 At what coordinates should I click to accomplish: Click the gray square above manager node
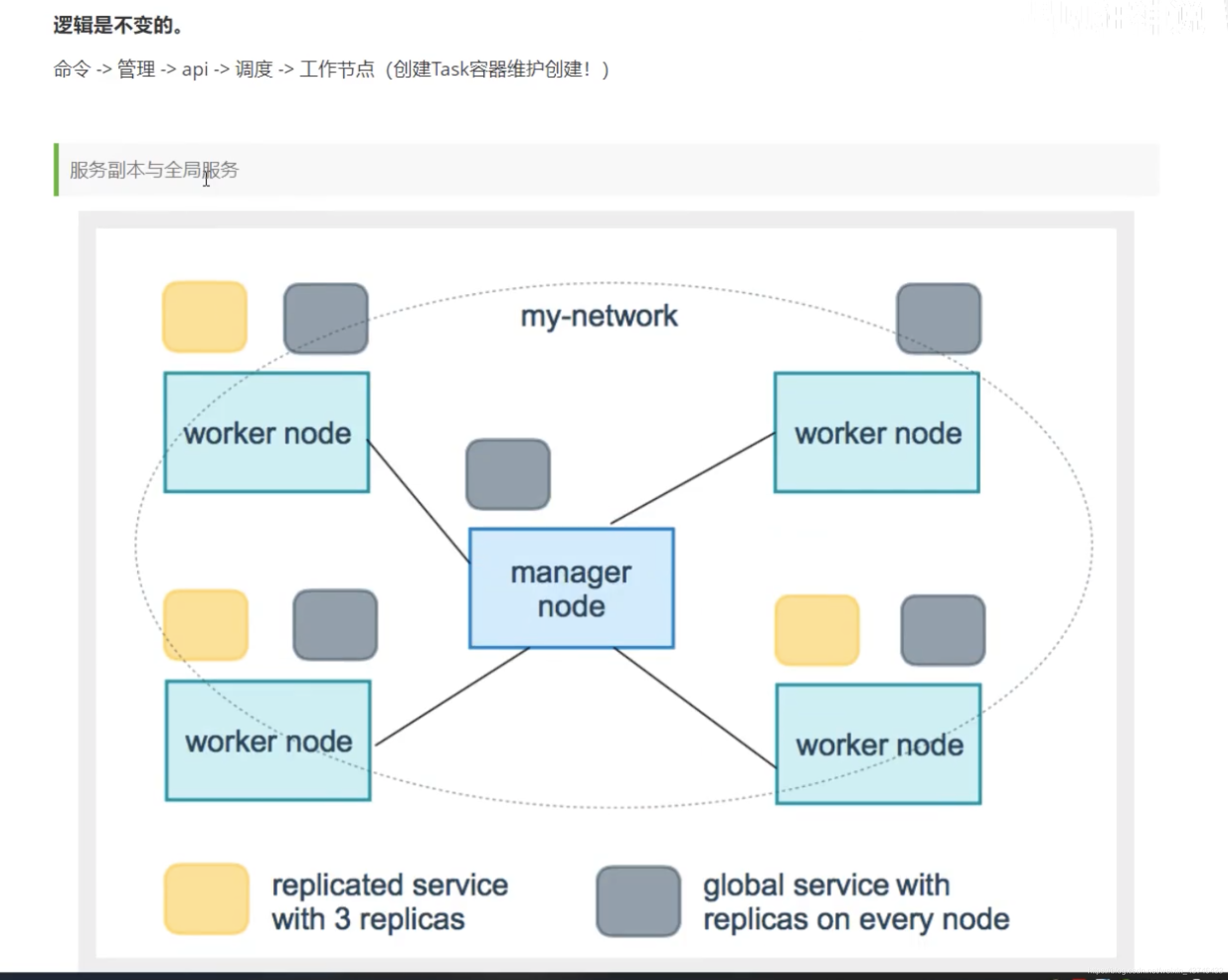[x=508, y=474]
